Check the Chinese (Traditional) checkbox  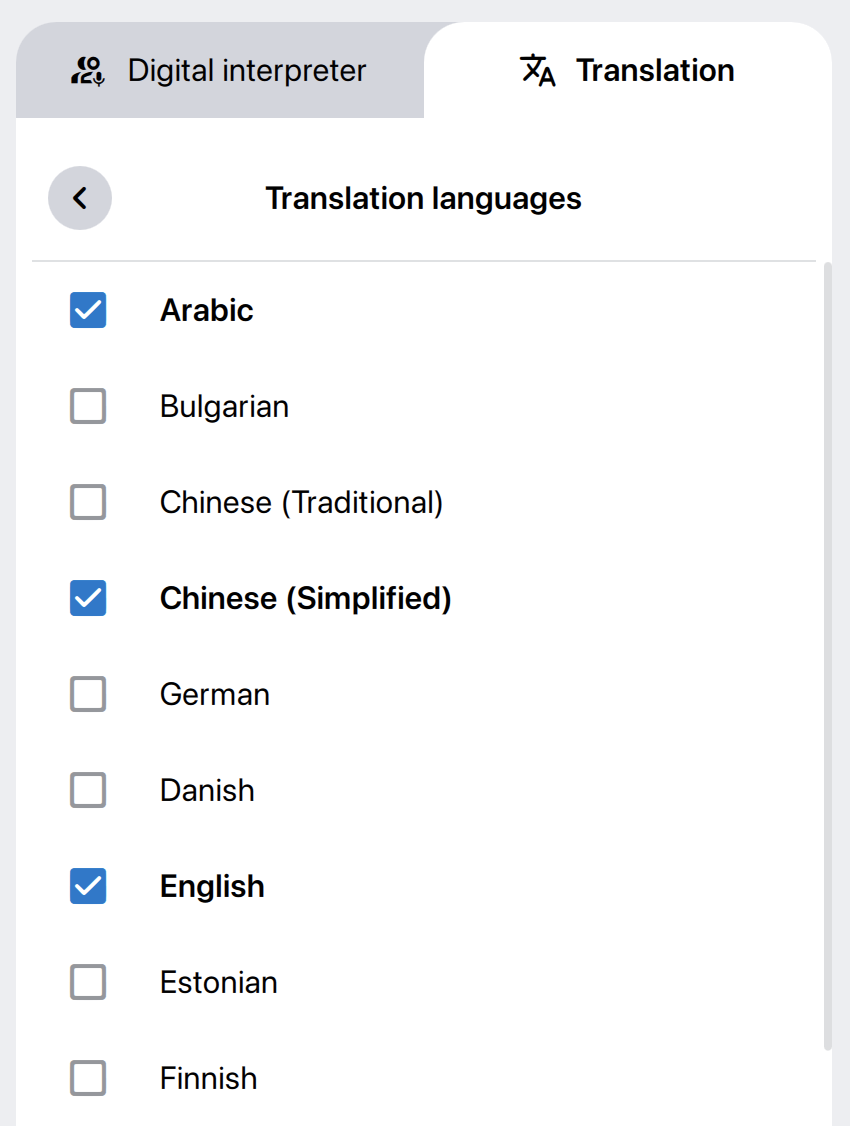pyautogui.click(x=88, y=502)
